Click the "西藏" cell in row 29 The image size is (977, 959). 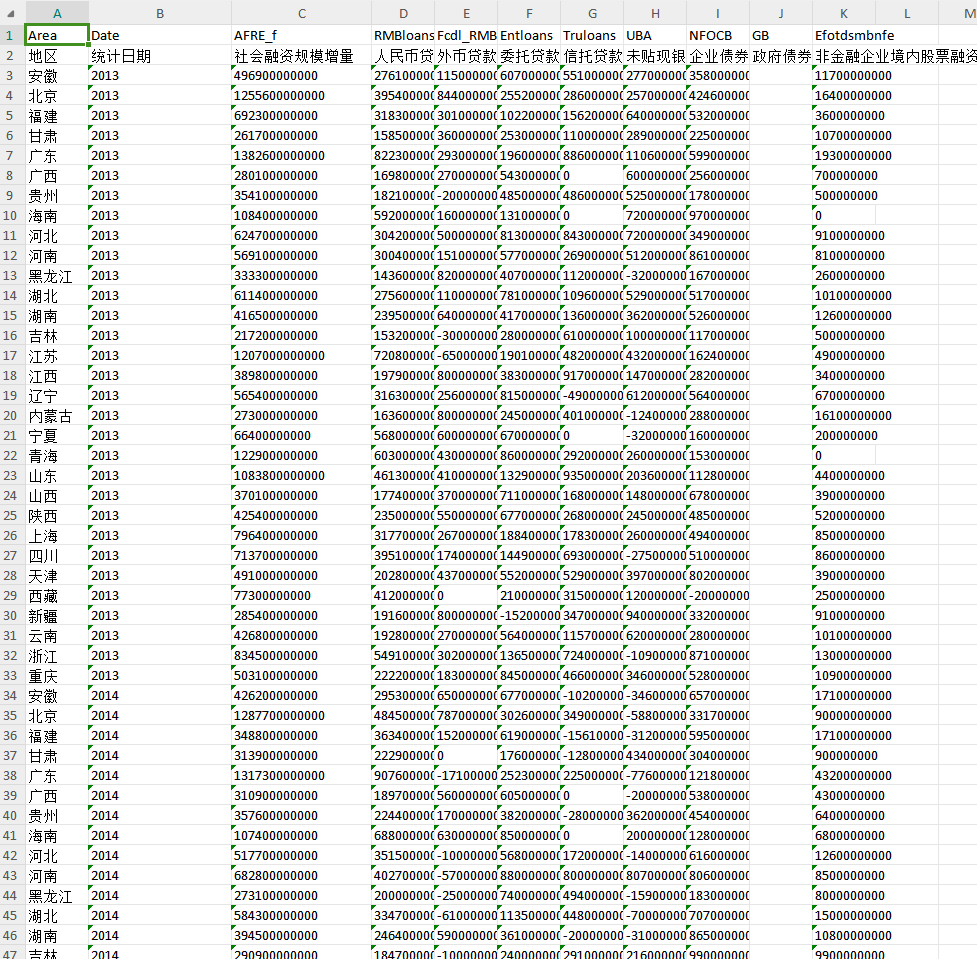[x=56, y=596]
